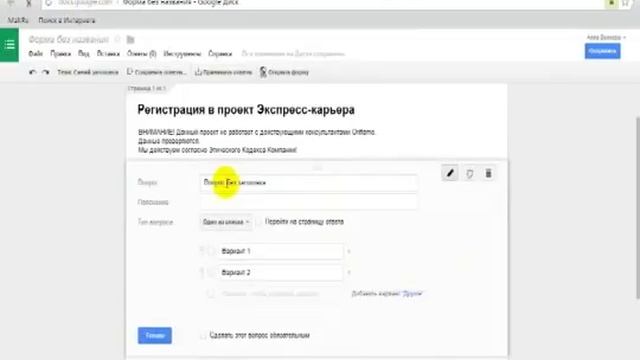Viewport: 640px width, 360px height.
Task: Select the radio button beside Вариант 1
Action: pyautogui.click(x=211, y=251)
